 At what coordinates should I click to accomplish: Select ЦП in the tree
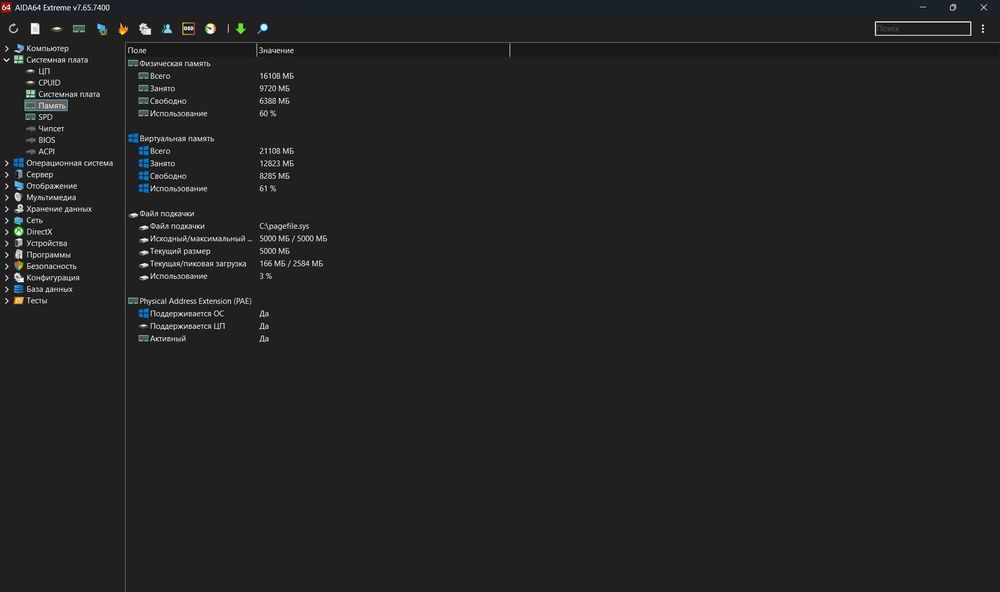click(44, 71)
